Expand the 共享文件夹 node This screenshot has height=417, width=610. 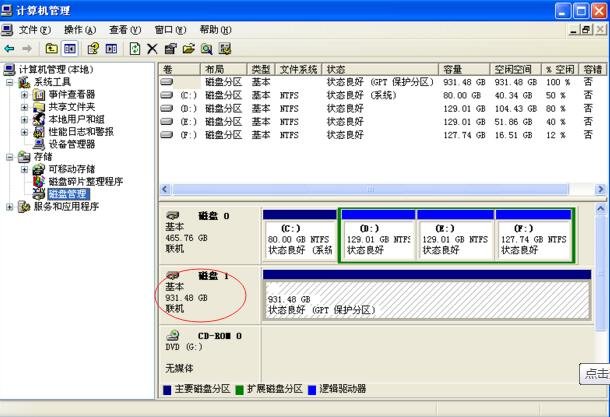pos(25,107)
